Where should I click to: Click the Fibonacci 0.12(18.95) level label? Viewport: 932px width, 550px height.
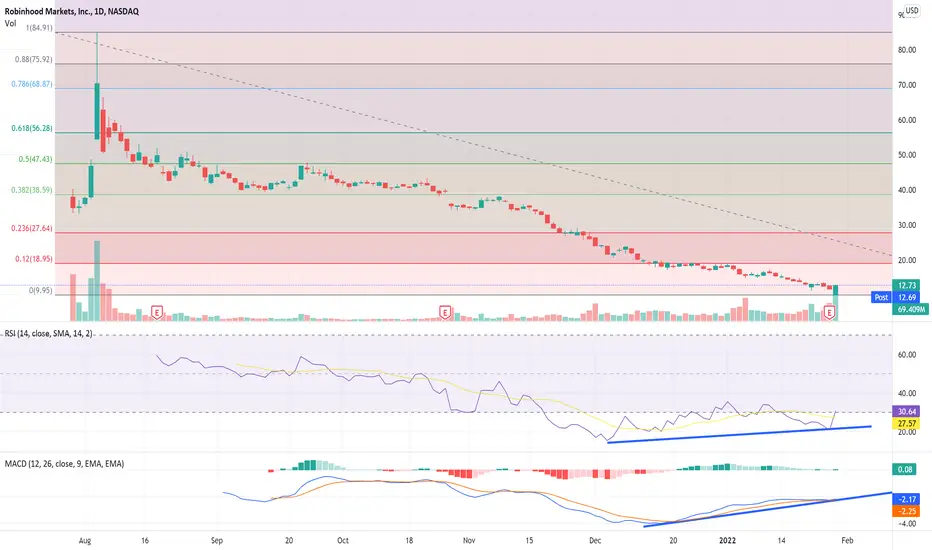click(33, 259)
